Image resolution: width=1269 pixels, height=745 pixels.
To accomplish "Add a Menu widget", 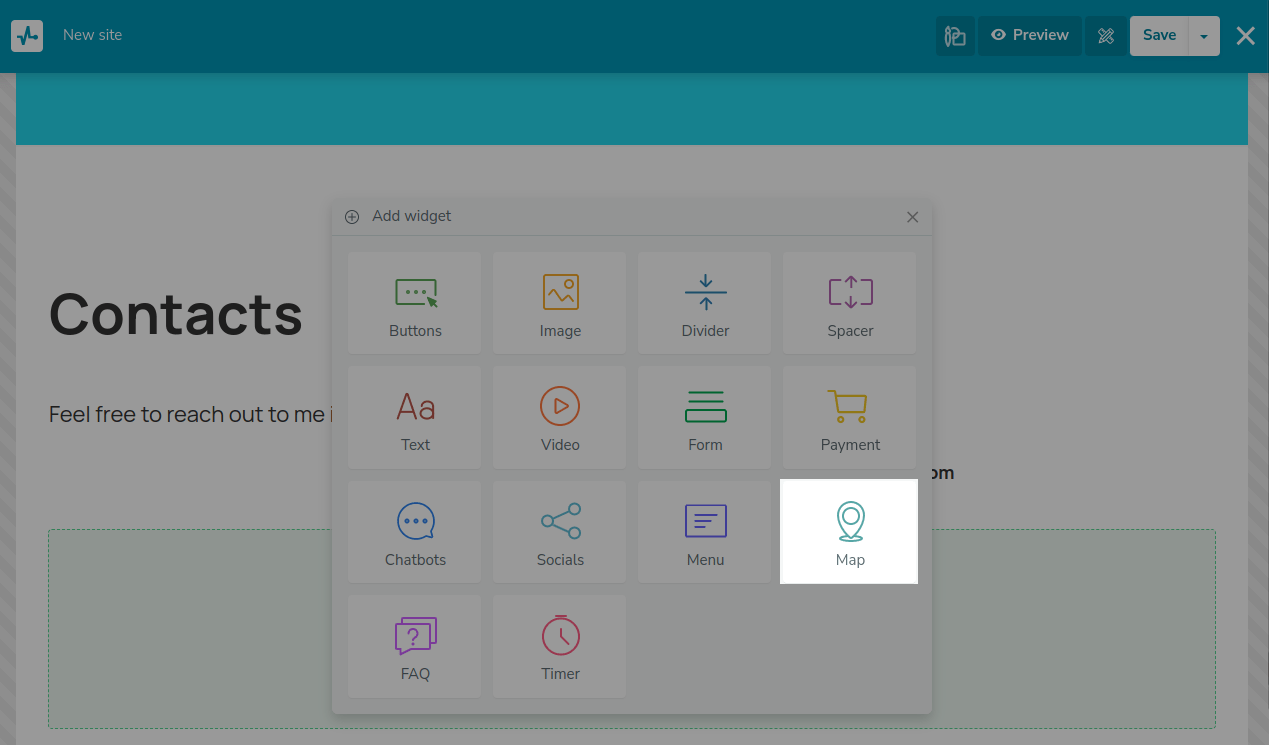I will pyautogui.click(x=705, y=532).
